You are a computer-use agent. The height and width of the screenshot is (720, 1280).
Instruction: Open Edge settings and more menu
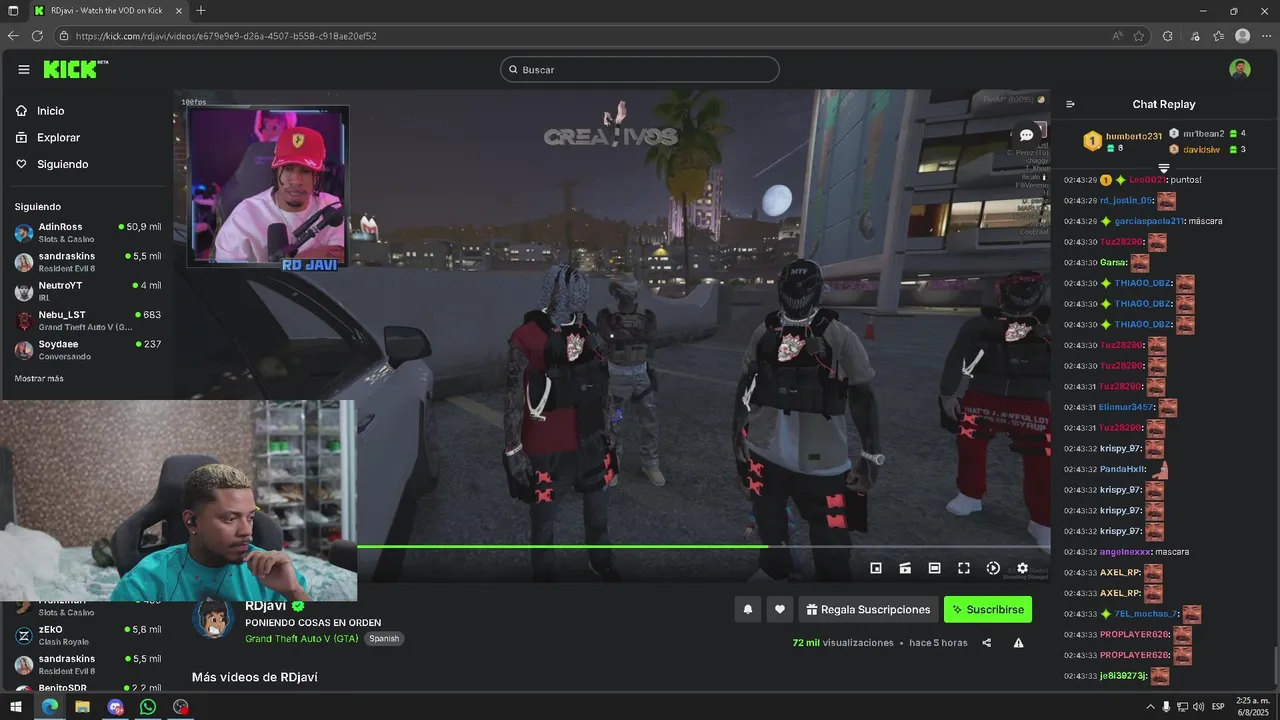1266,36
